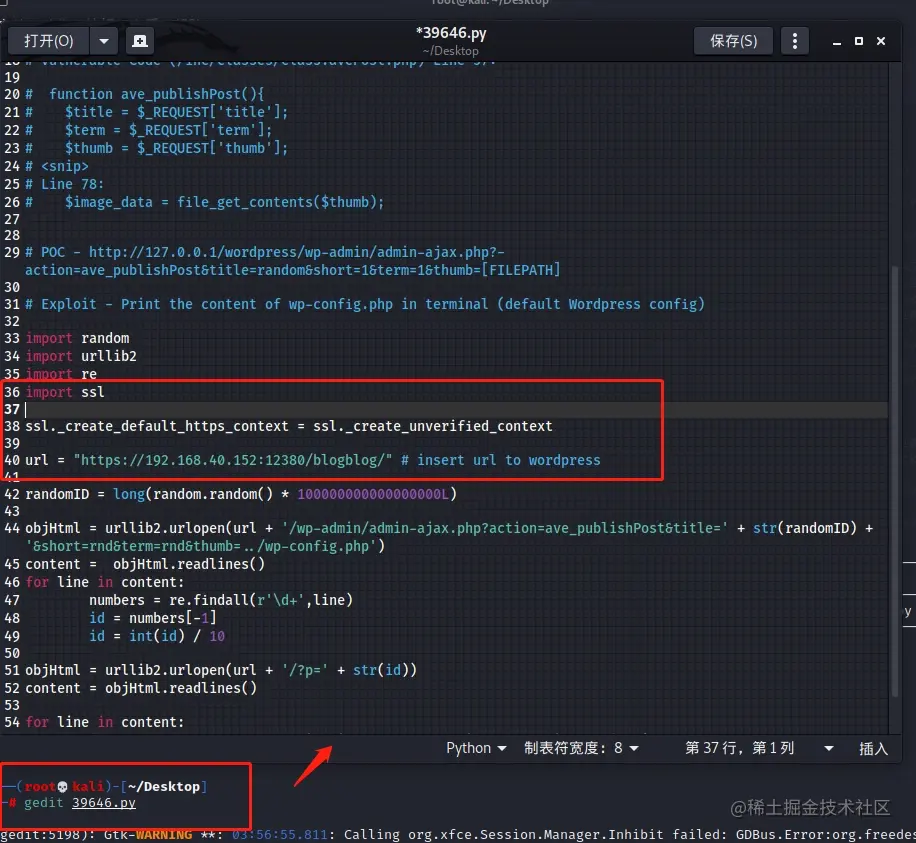This screenshot has height=843, width=916.
Task: Click the vertical scrollbar of the editor
Action: coord(894,480)
